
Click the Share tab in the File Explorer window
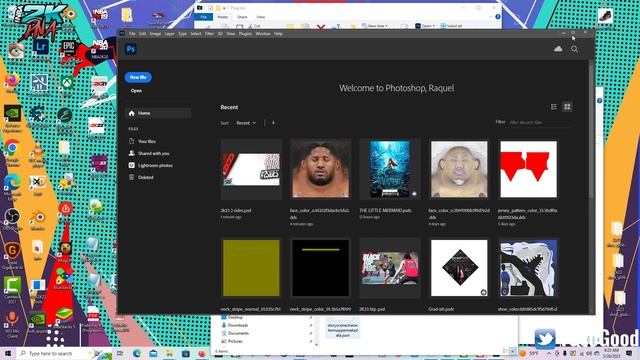coord(242,17)
